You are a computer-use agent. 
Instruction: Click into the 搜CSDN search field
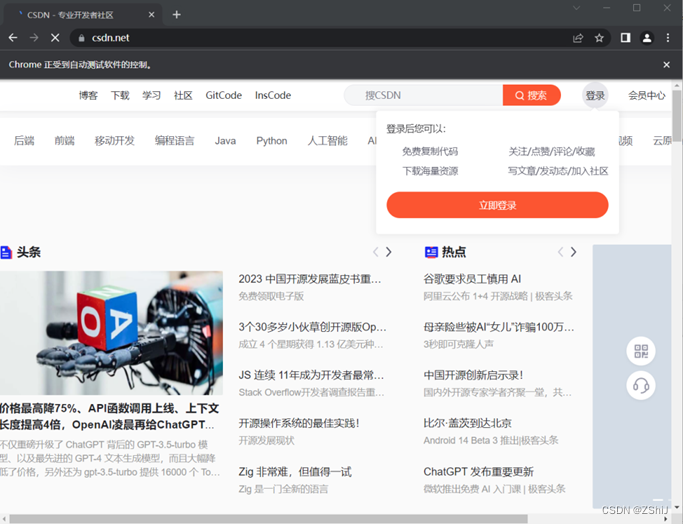coord(423,95)
